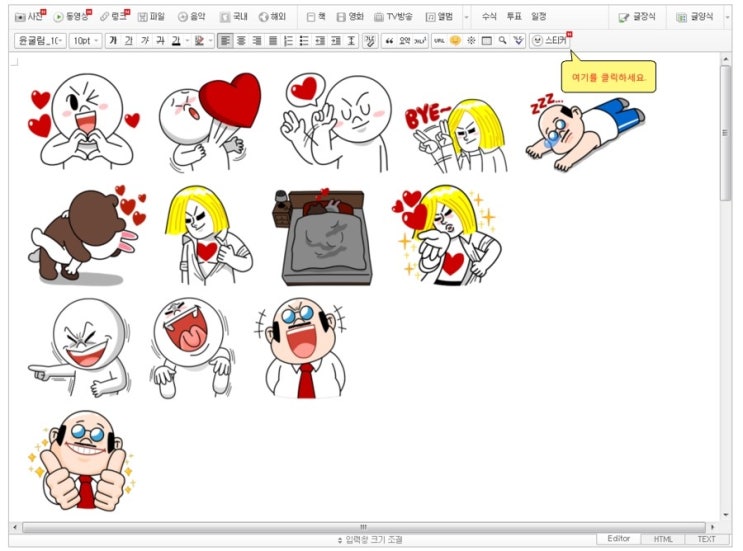Screen dimensions: 743x551
Task: Open the font color picker arrow
Action: pos(187,41)
